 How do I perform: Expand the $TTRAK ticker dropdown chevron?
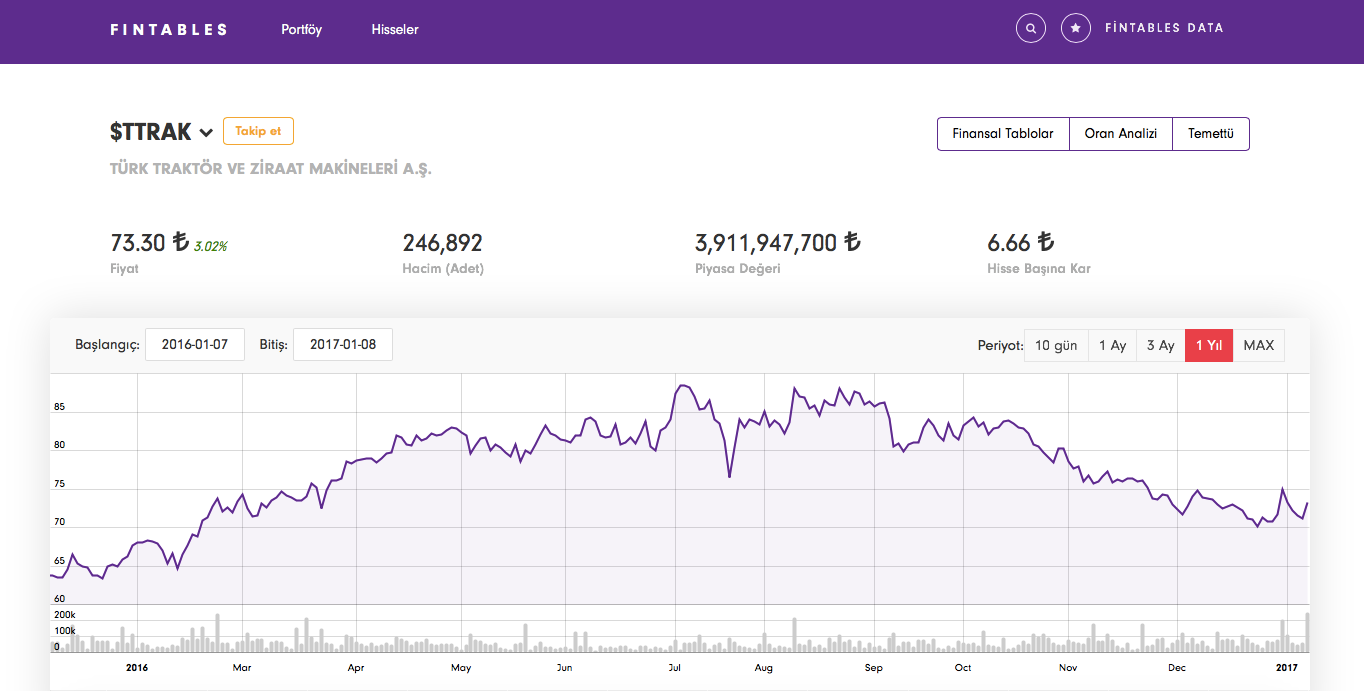206,133
